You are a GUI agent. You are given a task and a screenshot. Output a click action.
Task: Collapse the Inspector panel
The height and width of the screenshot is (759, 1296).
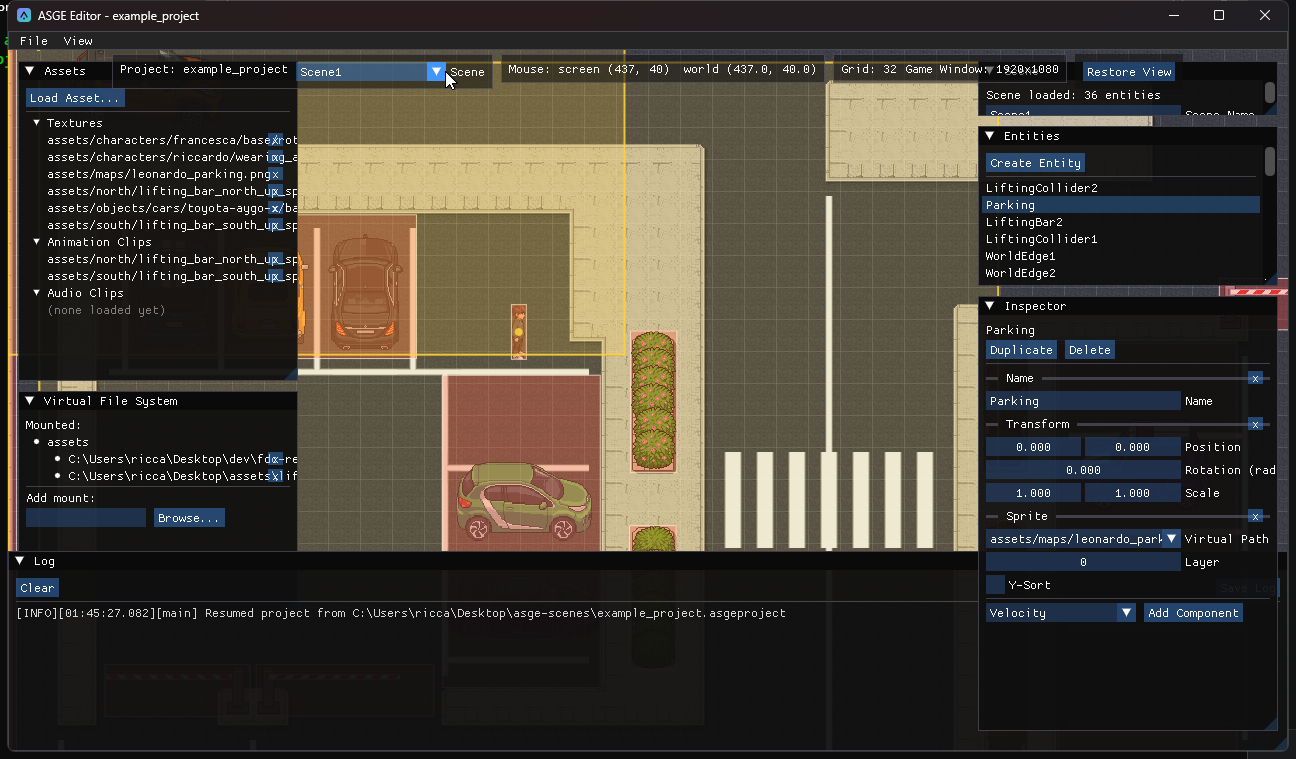tap(990, 306)
